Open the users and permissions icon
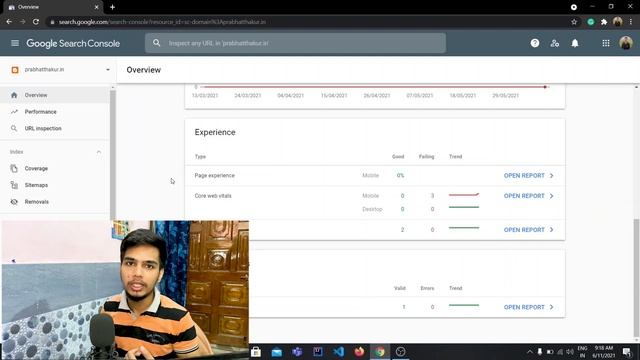Viewport: 640px width, 360px height. (555, 43)
